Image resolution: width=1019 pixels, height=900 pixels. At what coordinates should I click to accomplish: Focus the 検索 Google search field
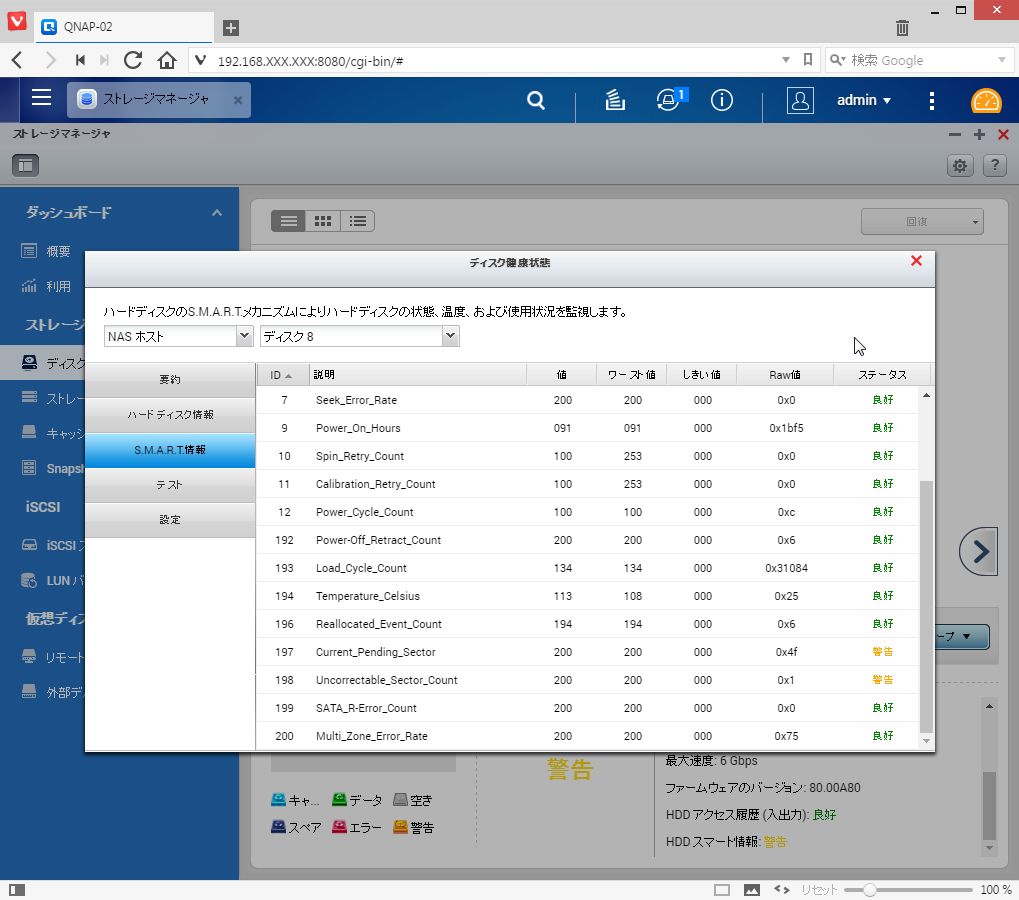tap(918, 60)
